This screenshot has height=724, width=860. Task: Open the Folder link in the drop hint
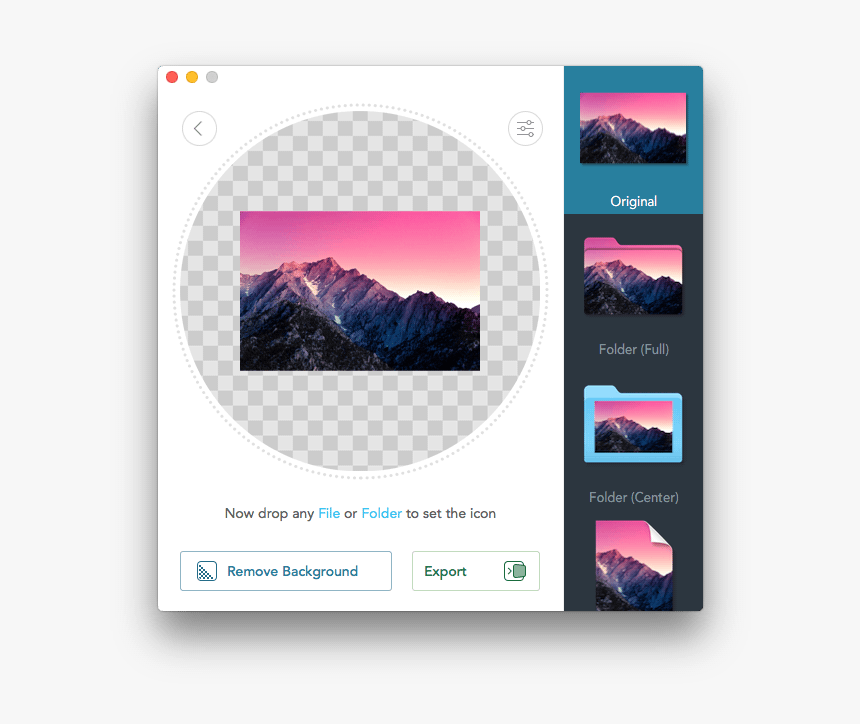coord(381,513)
